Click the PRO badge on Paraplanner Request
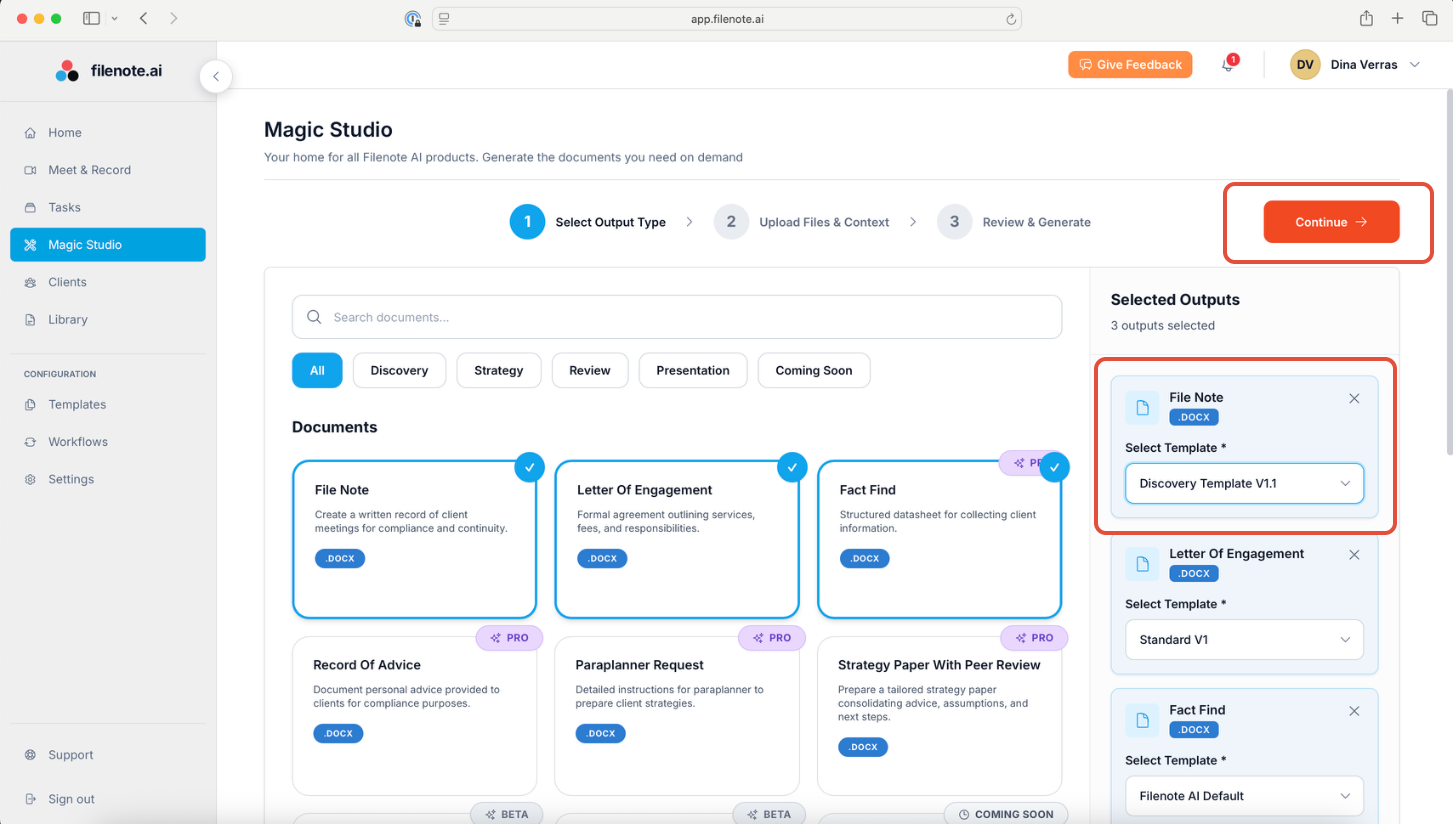Image resolution: width=1453 pixels, height=824 pixels. click(772, 638)
